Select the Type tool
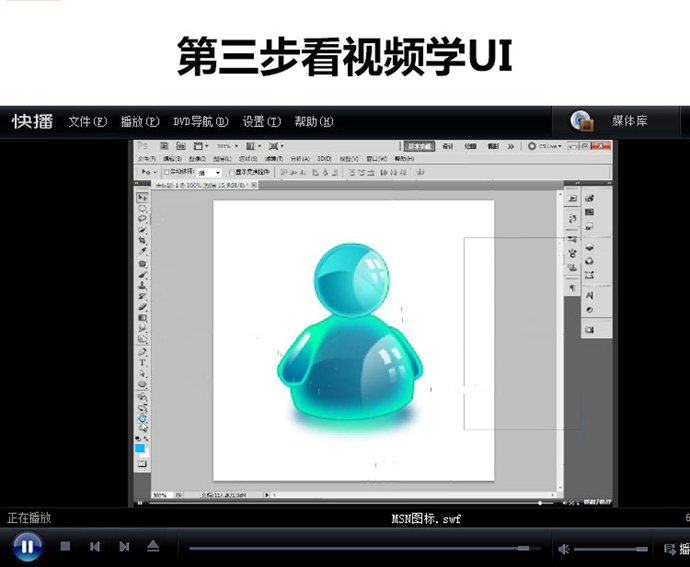 (142, 363)
